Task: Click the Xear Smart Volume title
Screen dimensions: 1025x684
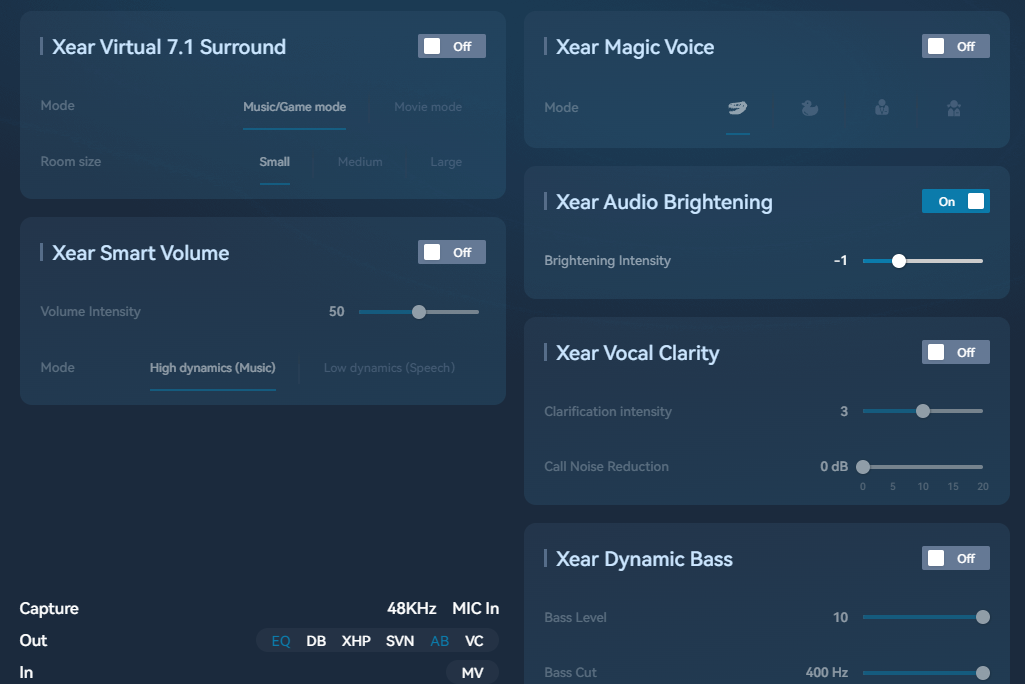Action: pos(141,253)
